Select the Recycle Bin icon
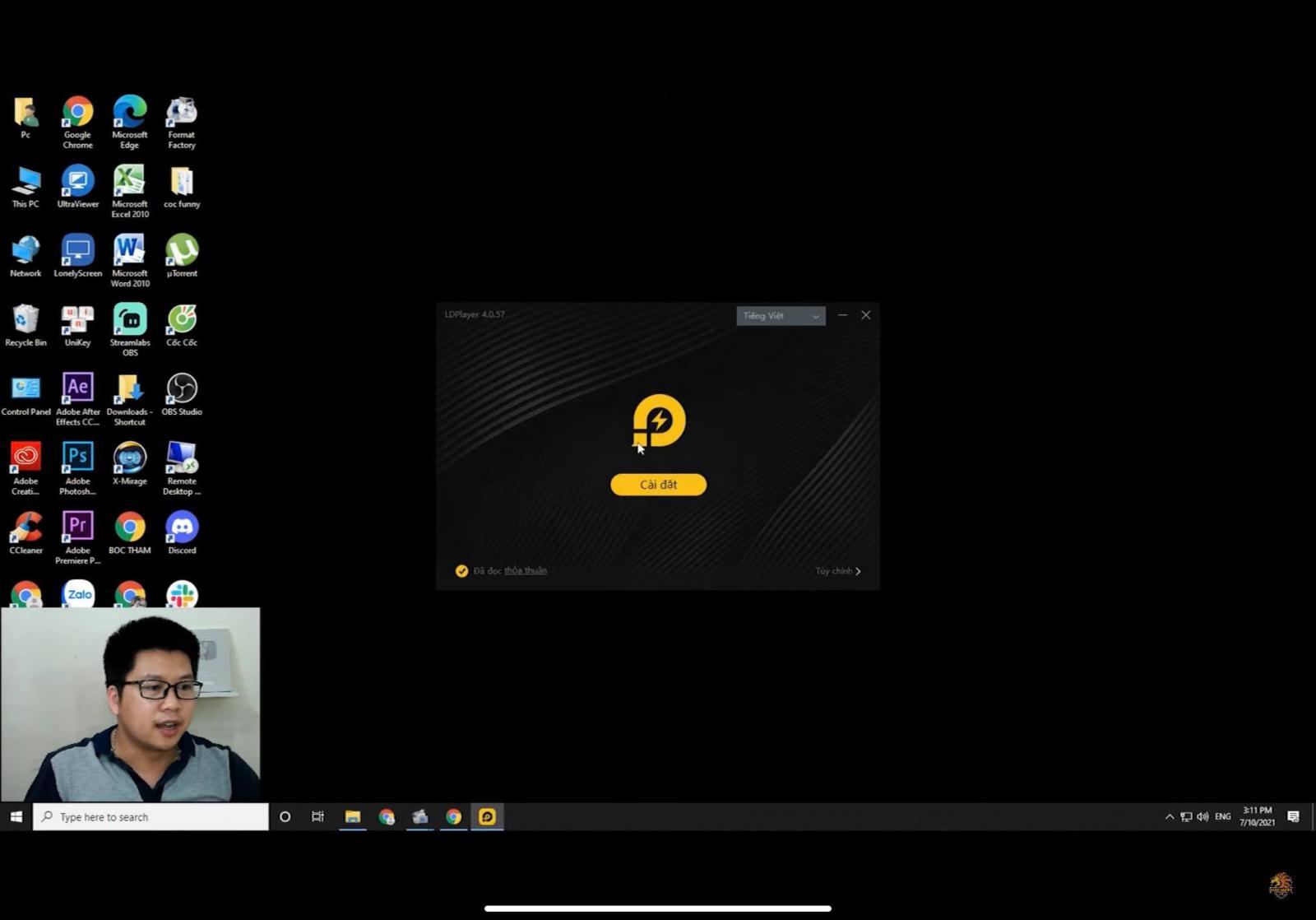 pyautogui.click(x=25, y=325)
